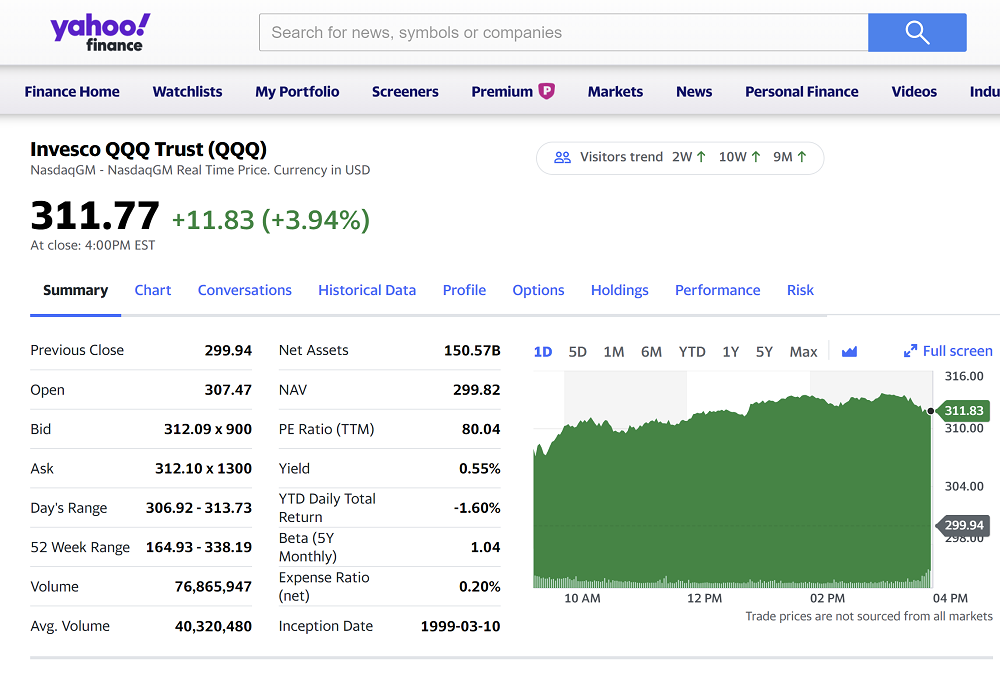This screenshot has height=689, width=1000.
Task: Select the Max chart range
Action: [x=803, y=352]
